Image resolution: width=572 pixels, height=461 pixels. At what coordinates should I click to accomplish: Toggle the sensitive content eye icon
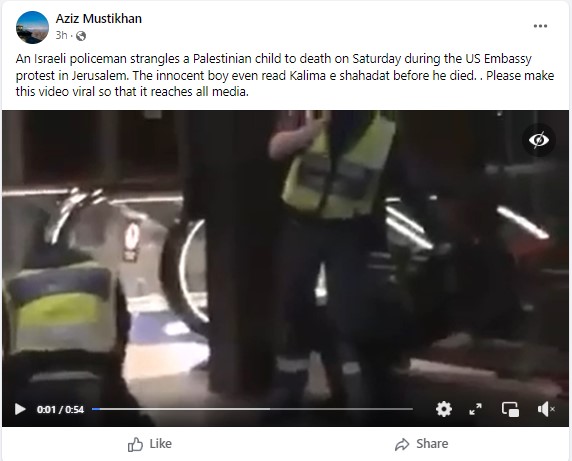tap(539, 140)
